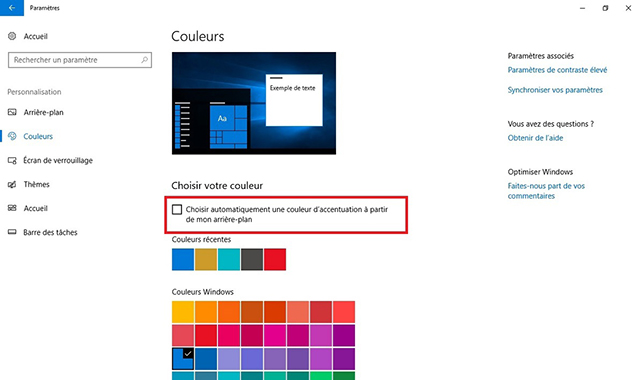Select last purple swatch in second Windows row
640x380 pixels.
344,335
